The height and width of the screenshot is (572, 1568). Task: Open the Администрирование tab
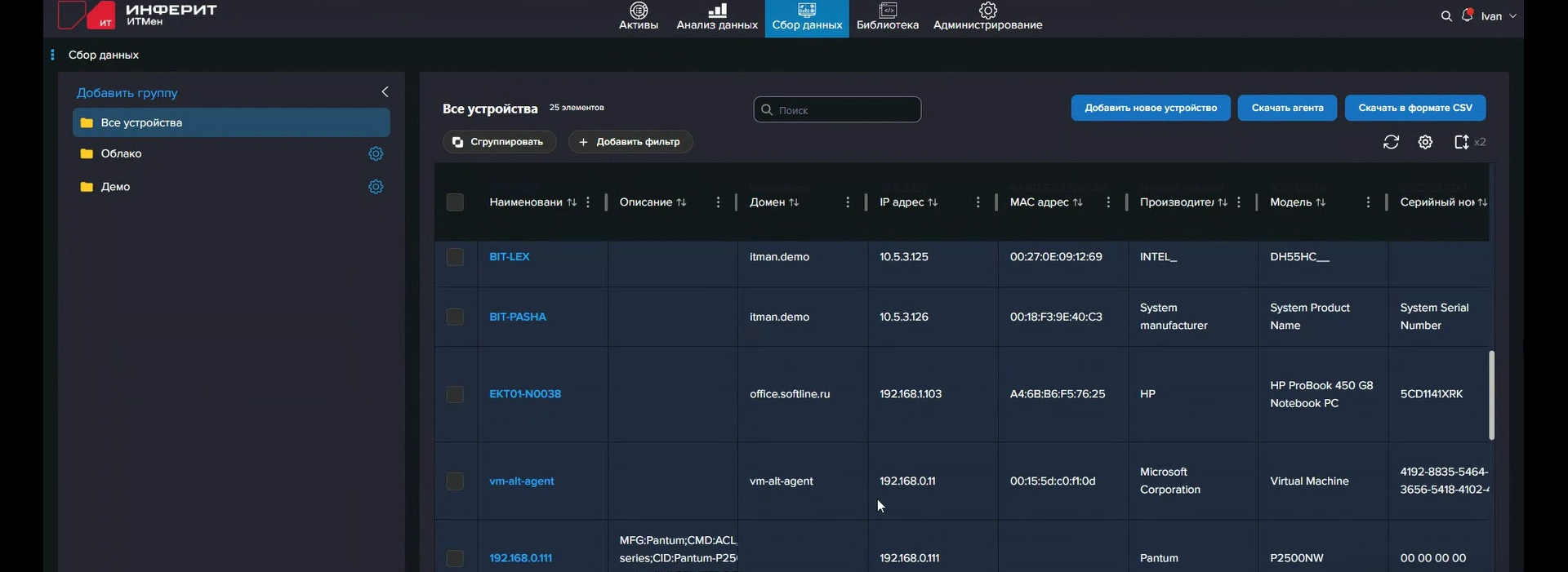987,17
